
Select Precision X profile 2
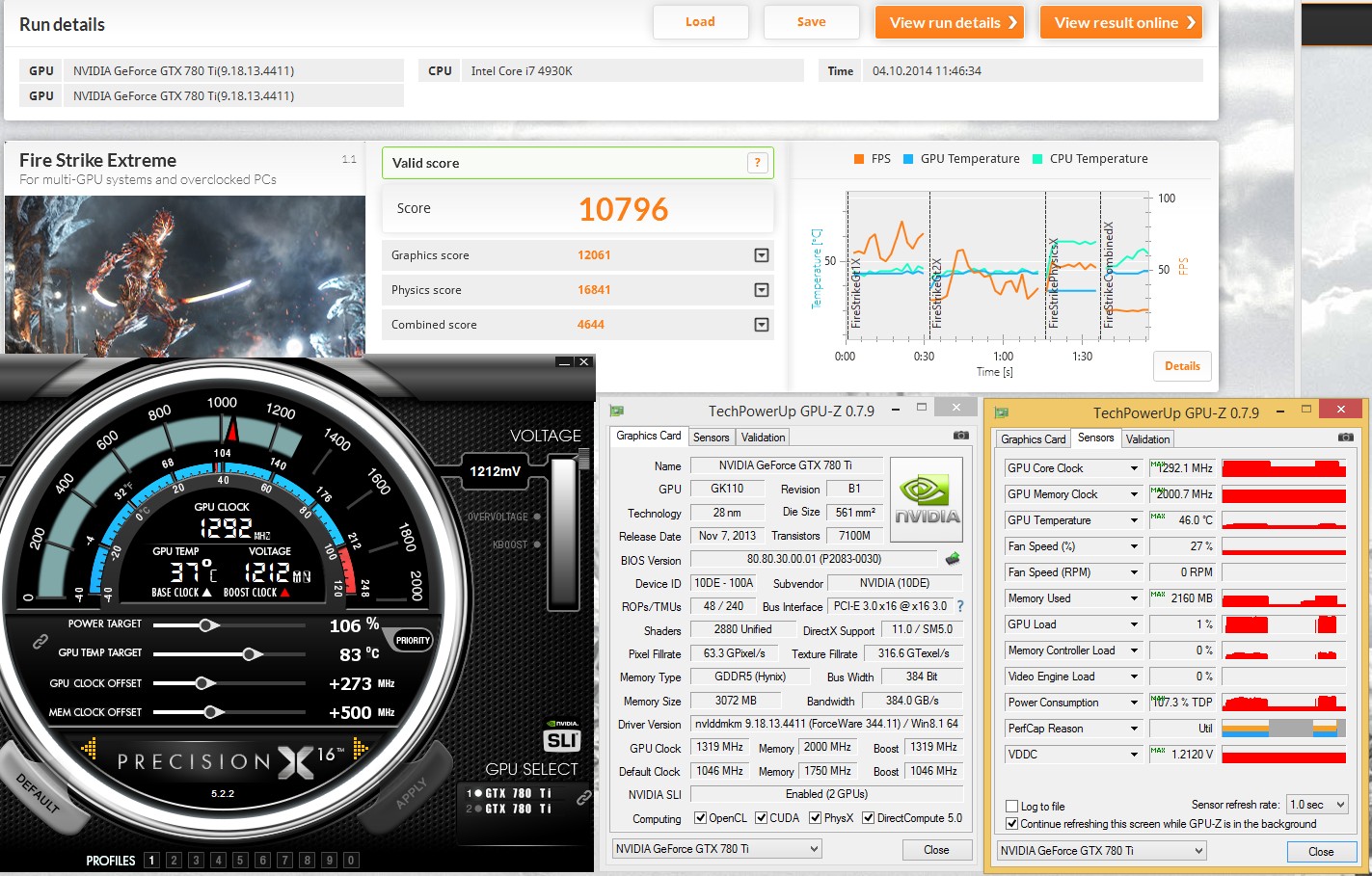[x=174, y=861]
